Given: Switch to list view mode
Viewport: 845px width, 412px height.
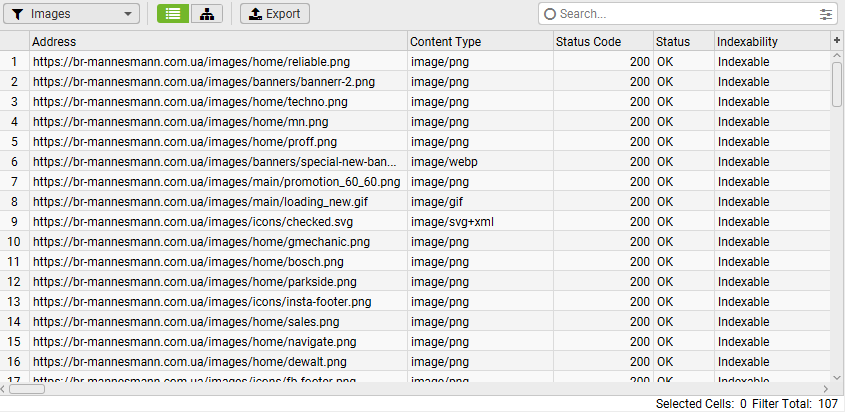Looking at the screenshot, I should pos(172,14).
